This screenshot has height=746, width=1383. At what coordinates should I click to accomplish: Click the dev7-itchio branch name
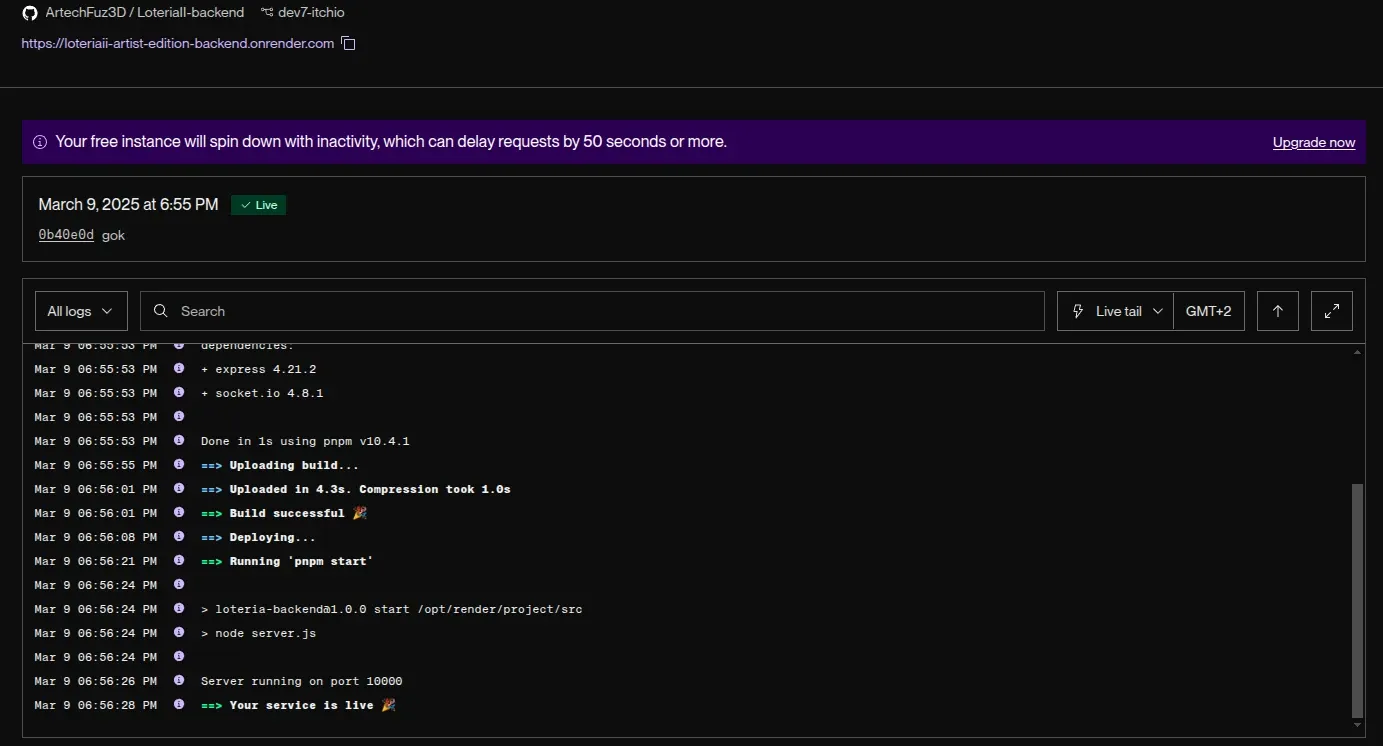tap(311, 13)
